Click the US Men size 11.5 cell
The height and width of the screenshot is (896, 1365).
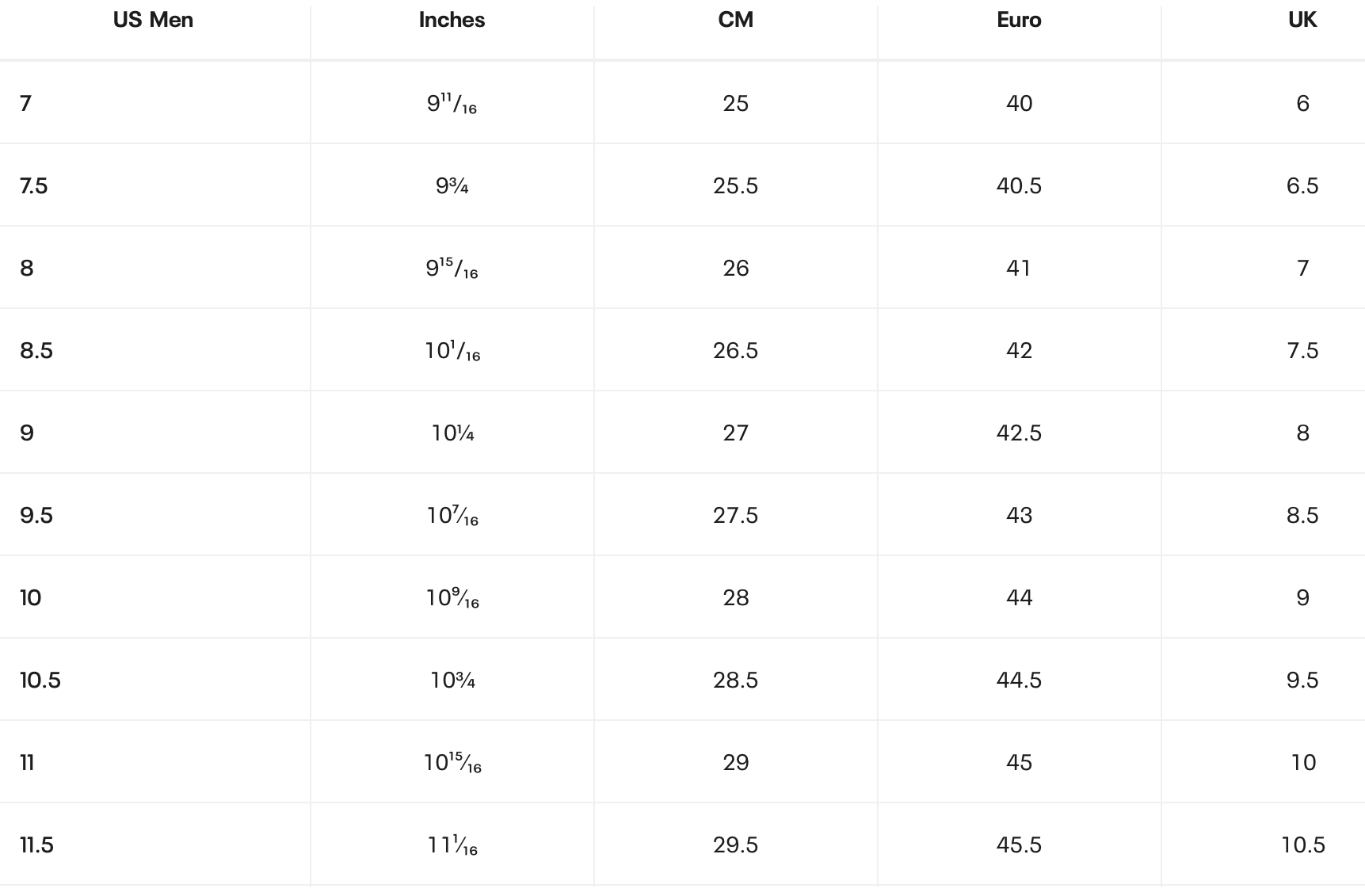[37, 845]
